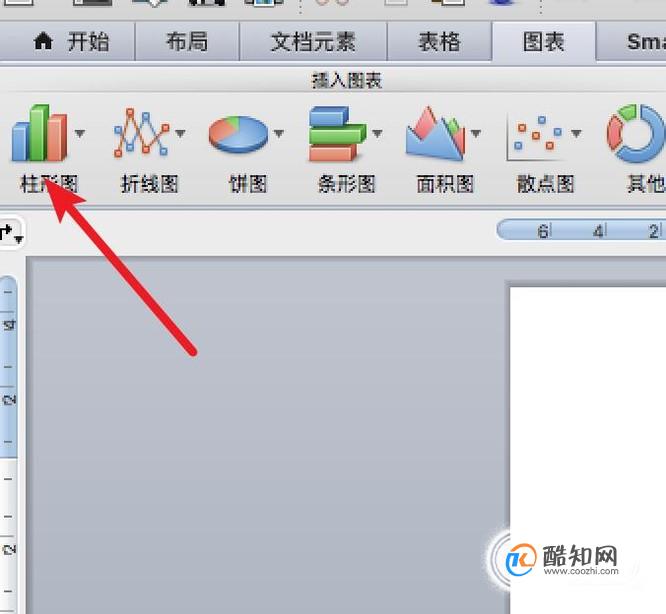Select the 图表 ribbon tab
Image resolution: width=666 pixels, height=614 pixels.
[544, 42]
